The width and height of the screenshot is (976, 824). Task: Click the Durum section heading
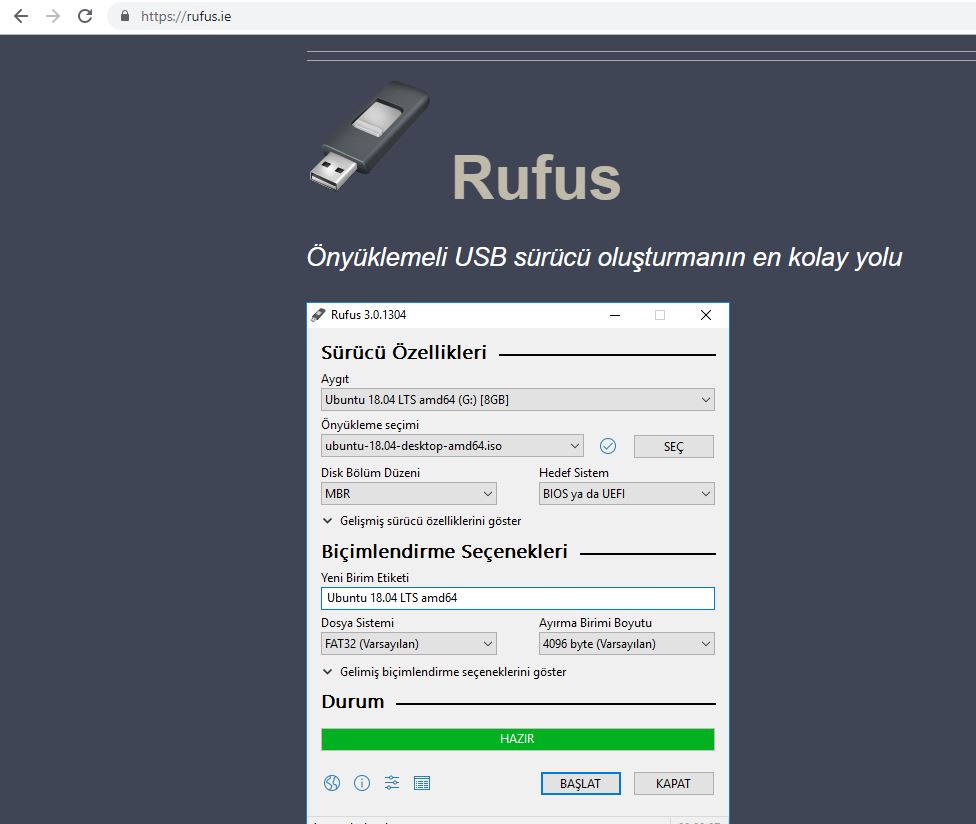[x=352, y=702]
